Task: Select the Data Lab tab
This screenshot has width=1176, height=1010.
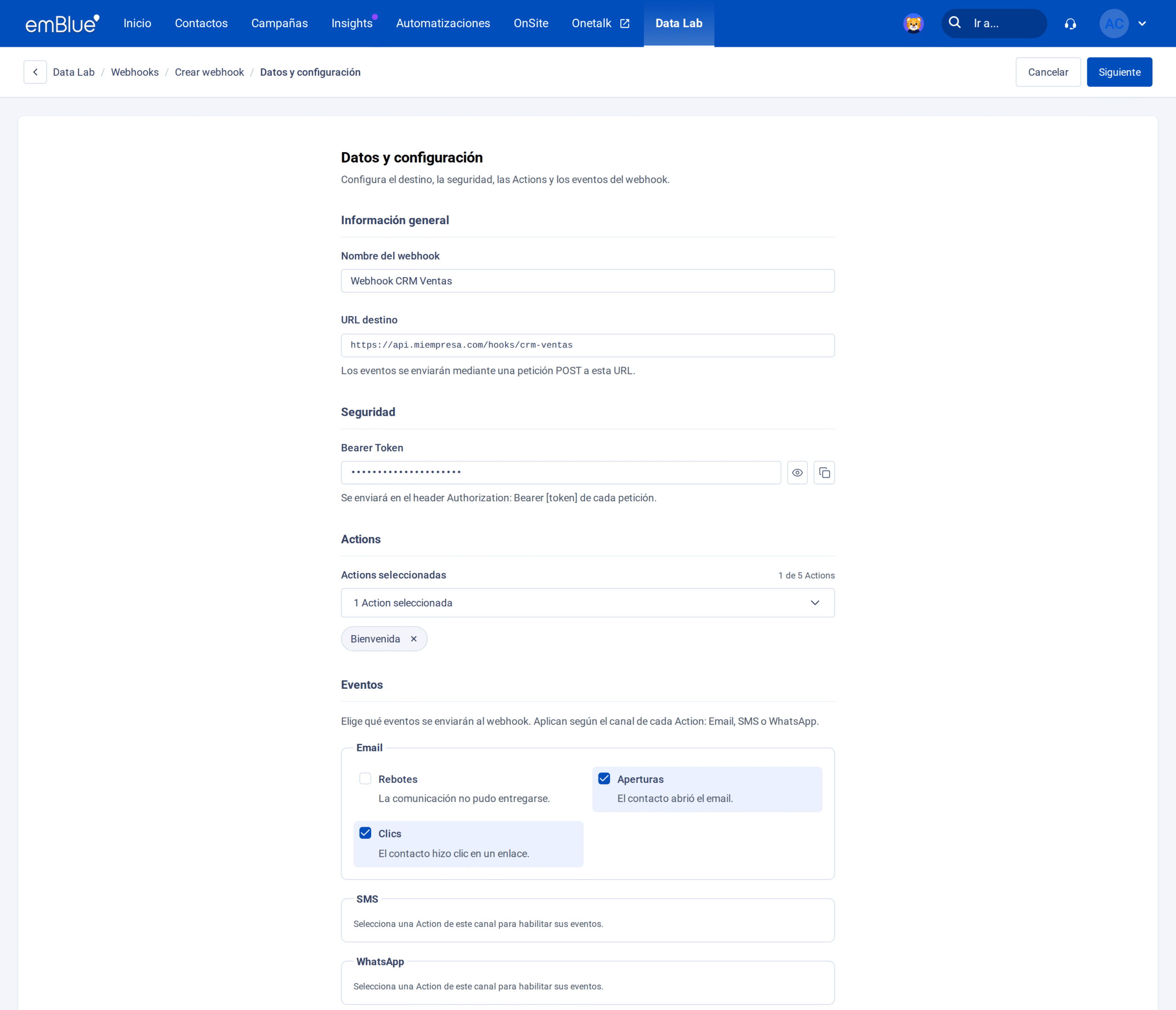Action: tap(679, 23)
